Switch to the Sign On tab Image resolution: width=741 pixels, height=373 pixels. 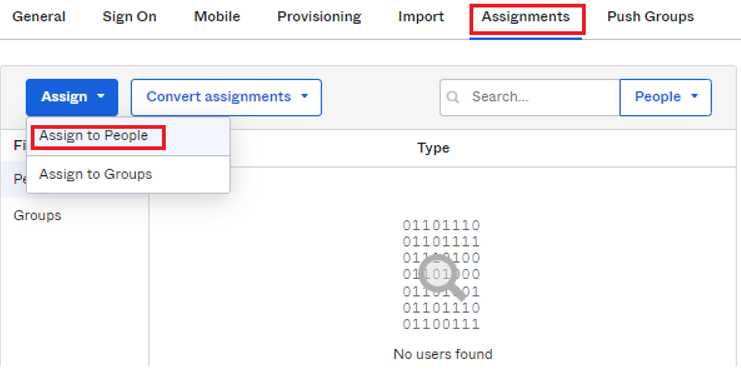129,17
